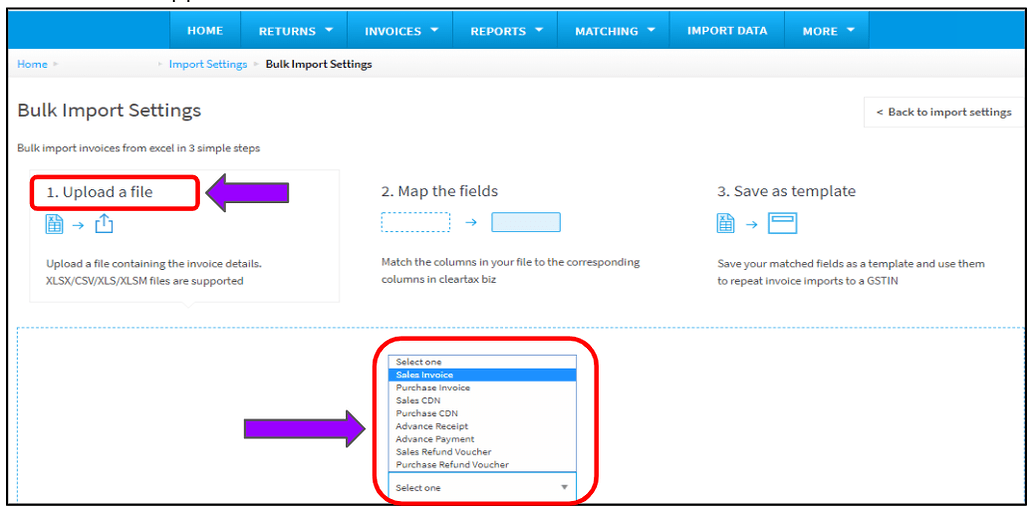Click the template window icon under Save as template
Screen dimensions: 1035x513
pyautogui.click(x=782, y=224)
